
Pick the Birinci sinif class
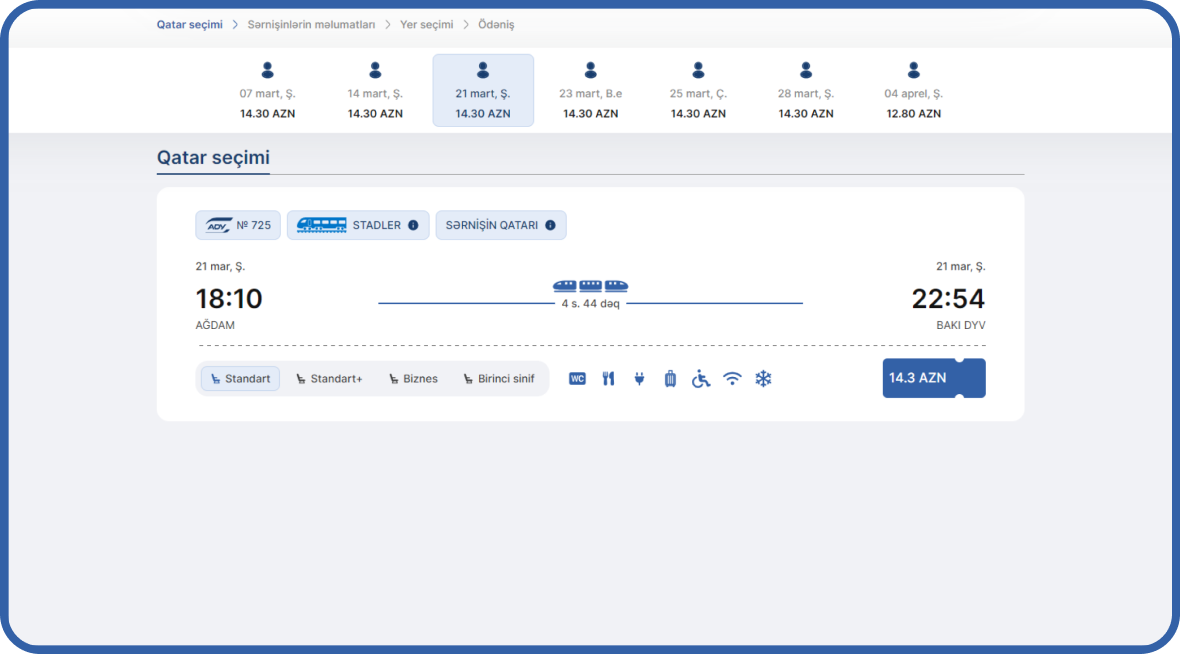(498, 379)
